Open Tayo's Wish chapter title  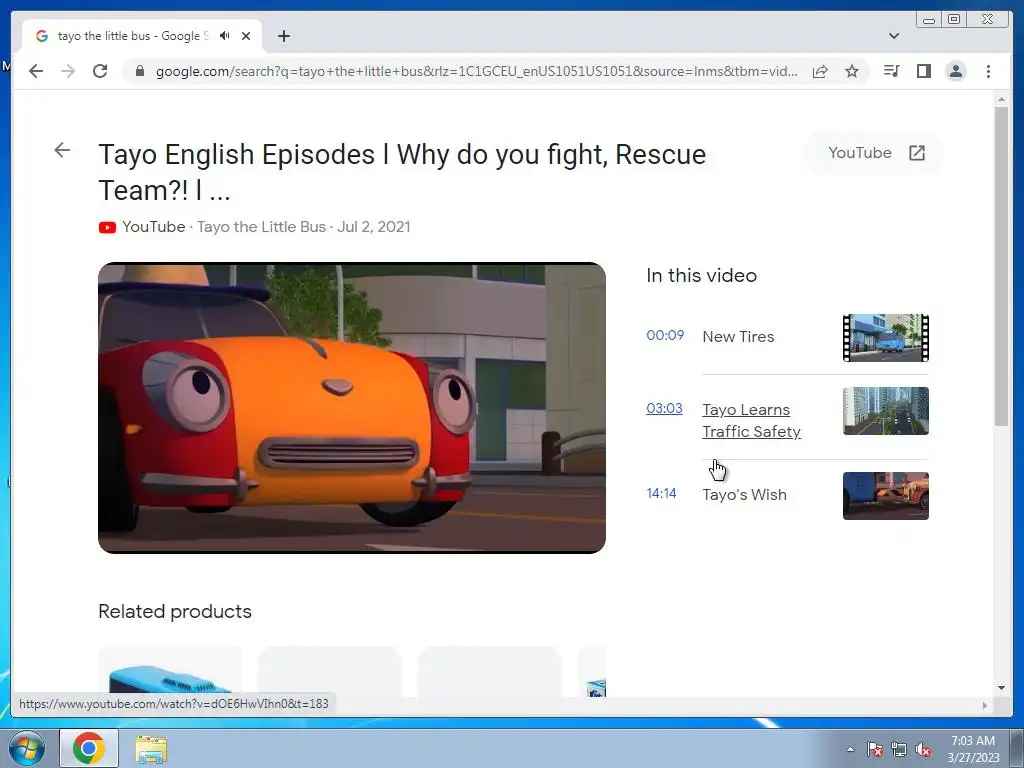[744, 494]
